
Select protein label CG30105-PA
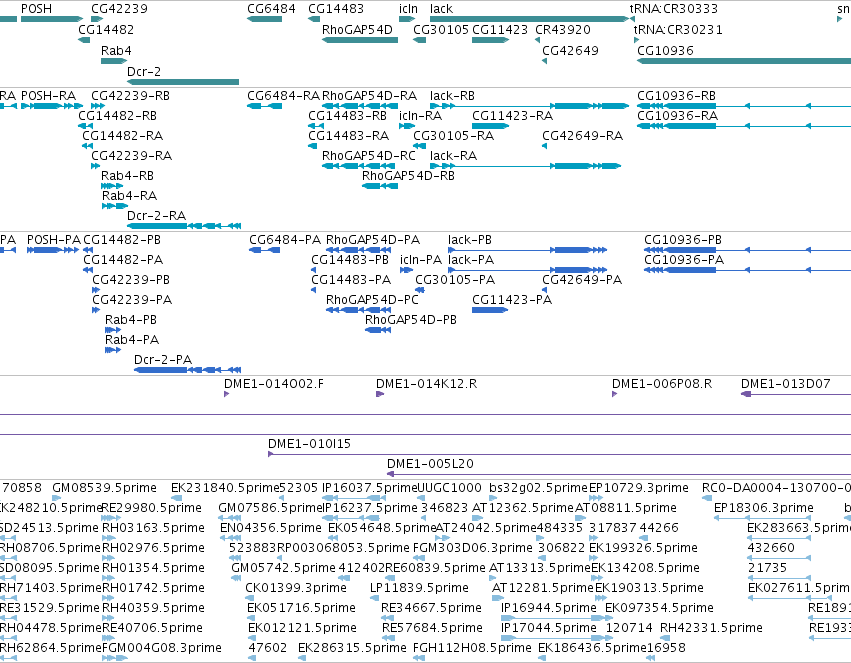(455, 280)
